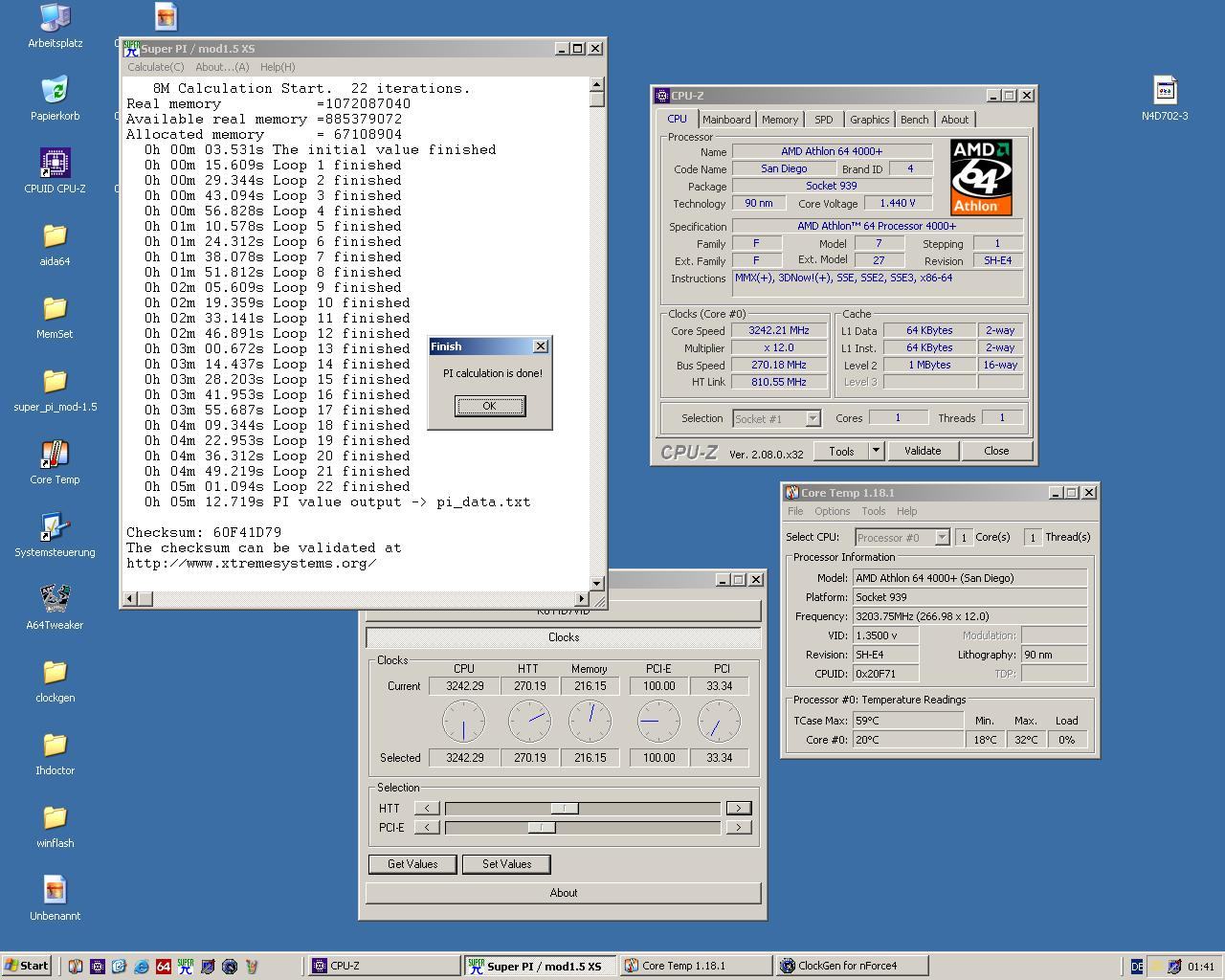Image resolution: width=1225 pixels, height=980 pixels.
Task: Click the HTT decrease arrow
Action: click(x=427, y=809)
